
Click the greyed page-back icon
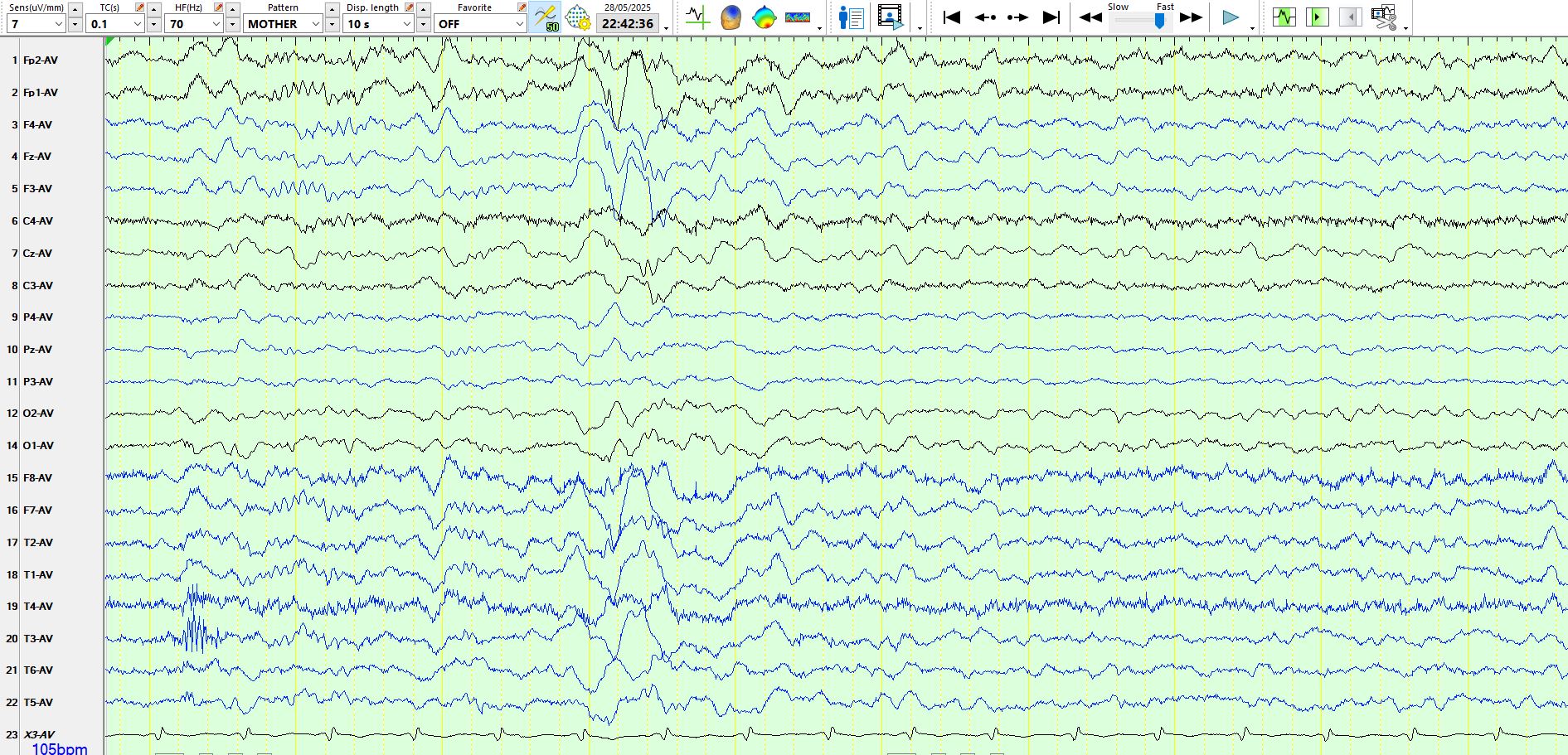pyautogui.click(x=1350, y=17)
